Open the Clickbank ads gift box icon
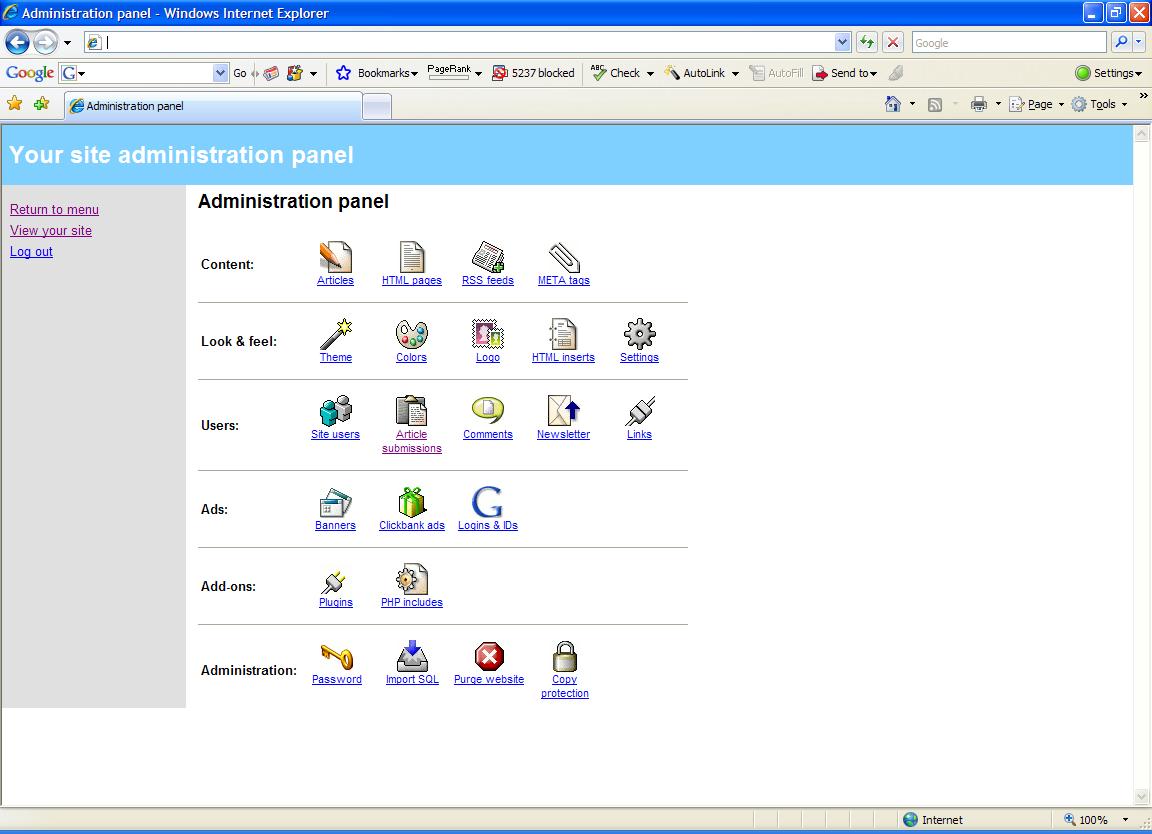The height and width of the screenshot is (834, 1152). (x=411, y=503)
